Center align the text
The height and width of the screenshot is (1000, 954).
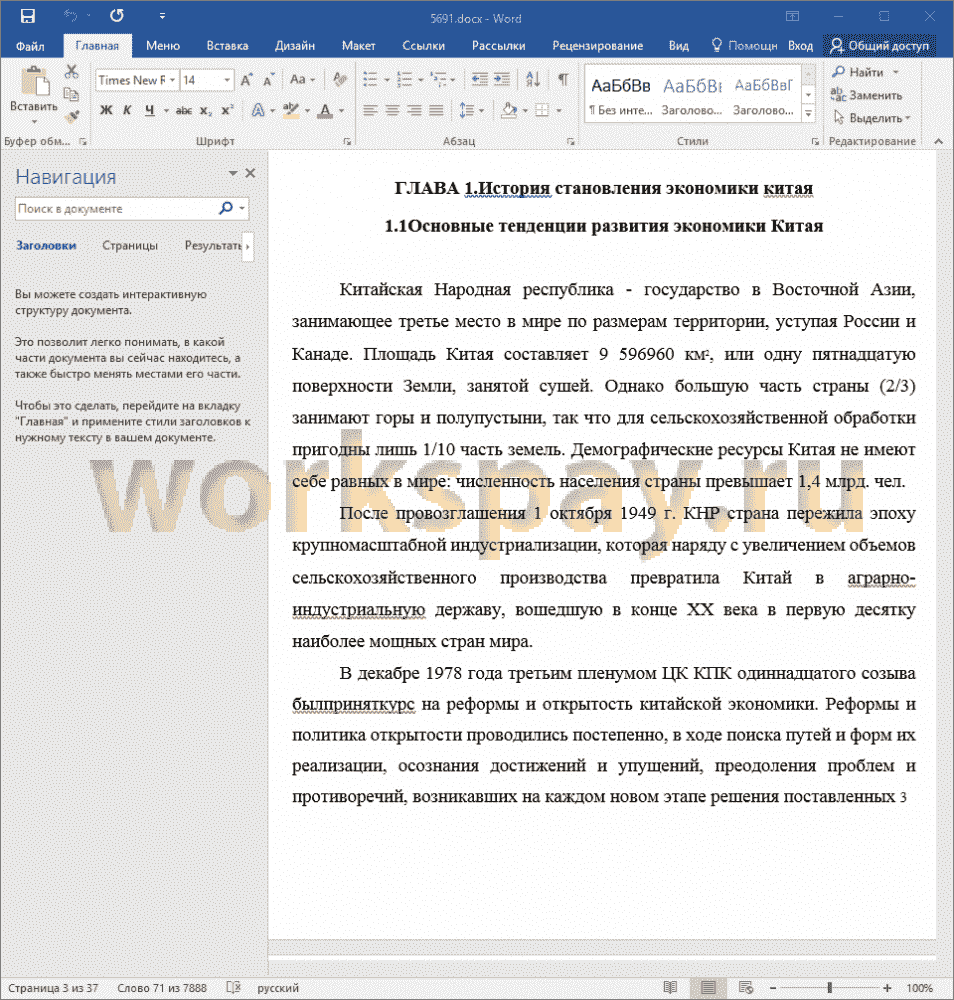click(392, 110)
